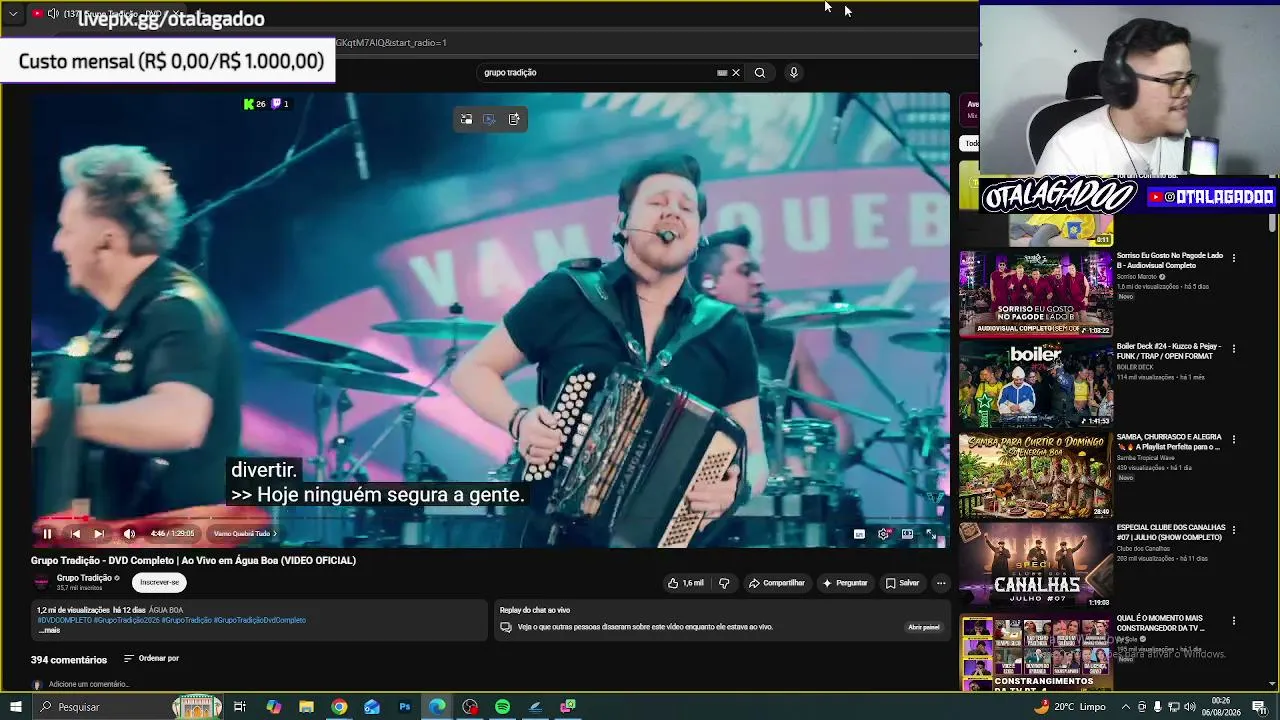Open Copilot from the taskbar
The height and width of the screenshot is (720, 1280).
(x=274, y=707)
